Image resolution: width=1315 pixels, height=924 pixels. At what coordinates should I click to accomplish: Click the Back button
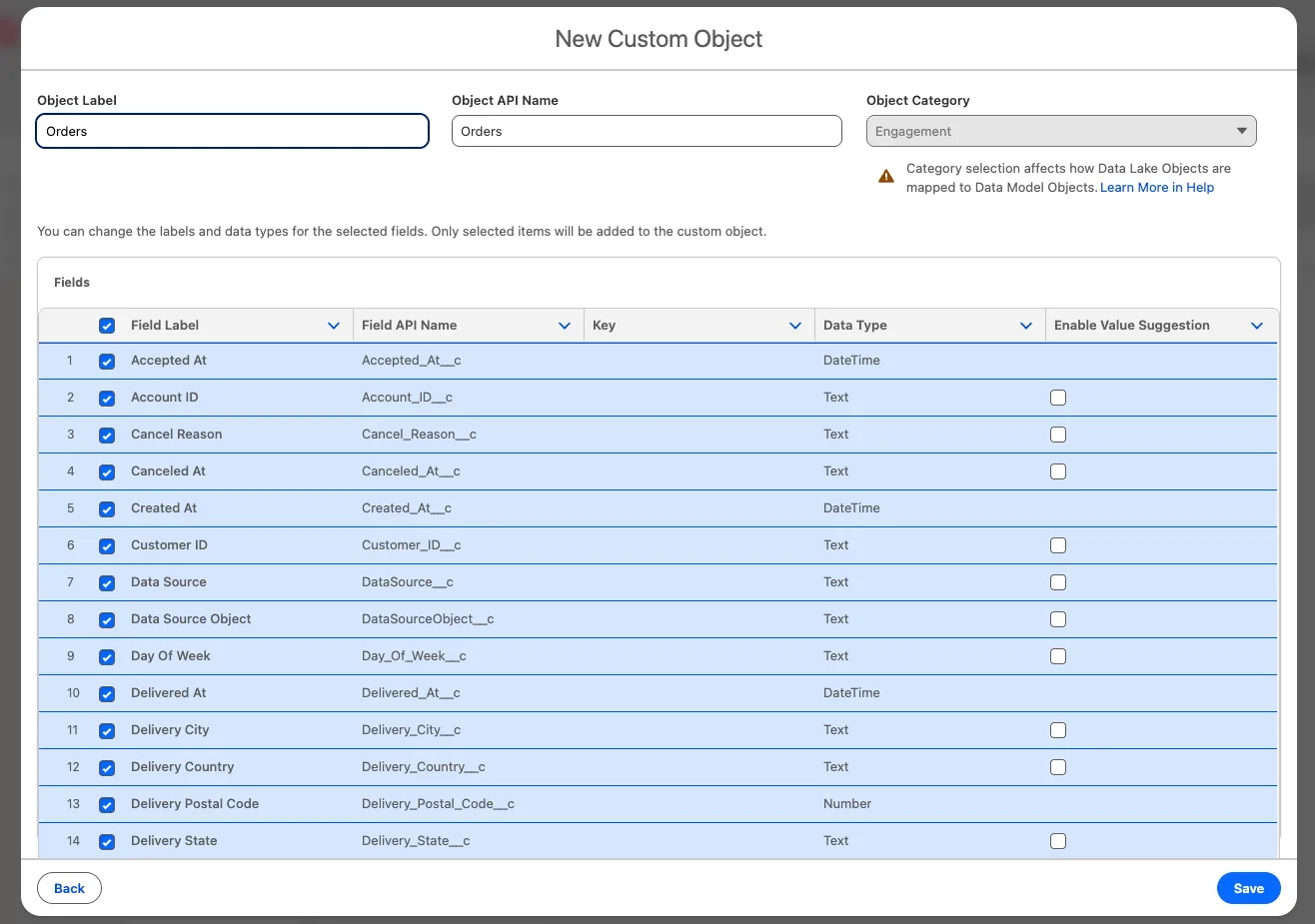point(69,888)
